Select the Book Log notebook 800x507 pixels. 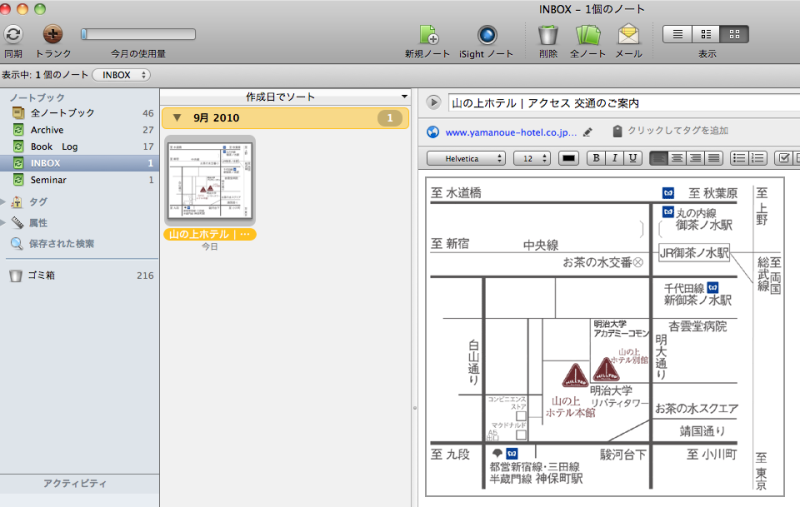tap(54, 146)
